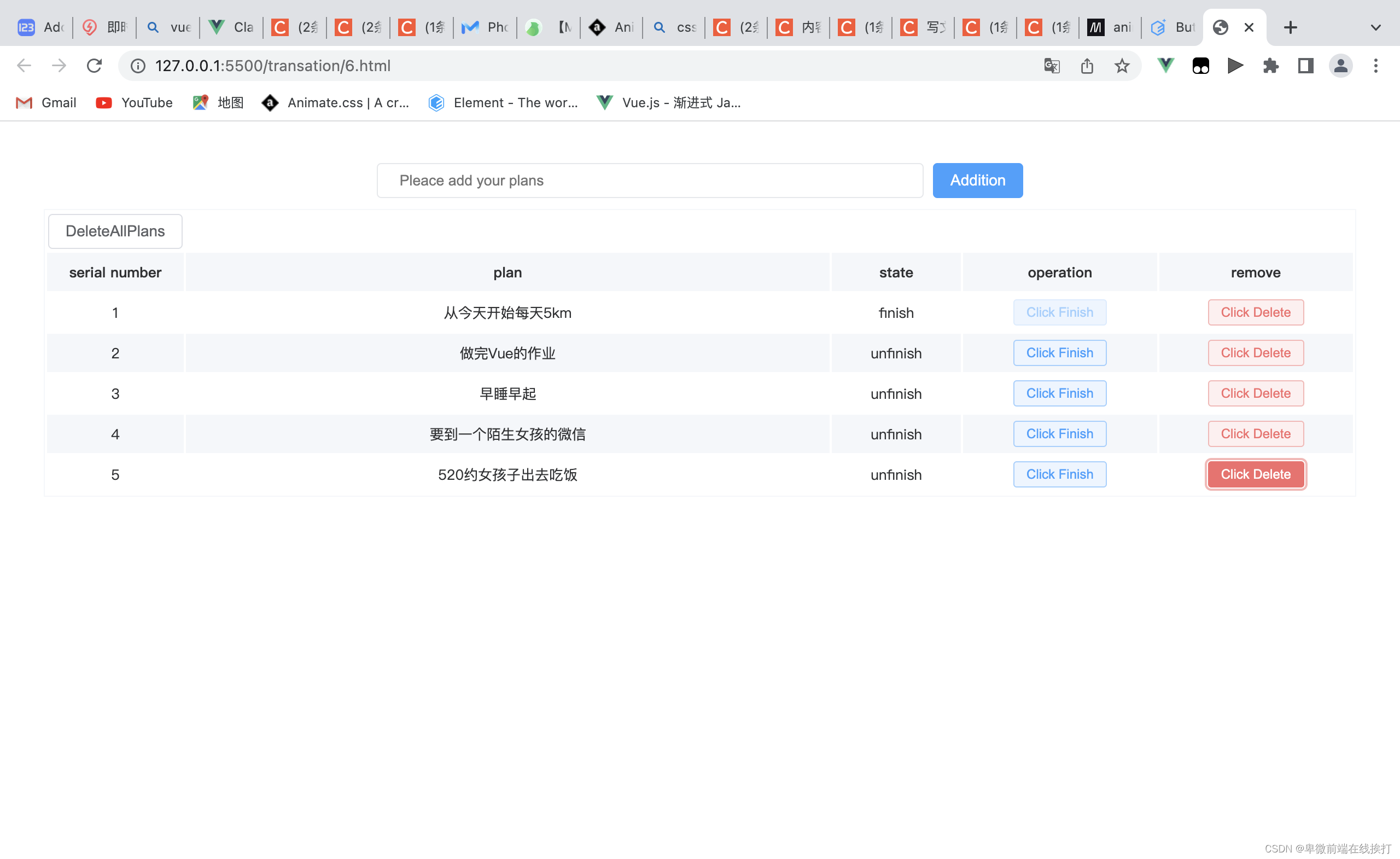Click the Extensions puzzle piece icon
The image size is (1400, 859).
click(1271, 66)
